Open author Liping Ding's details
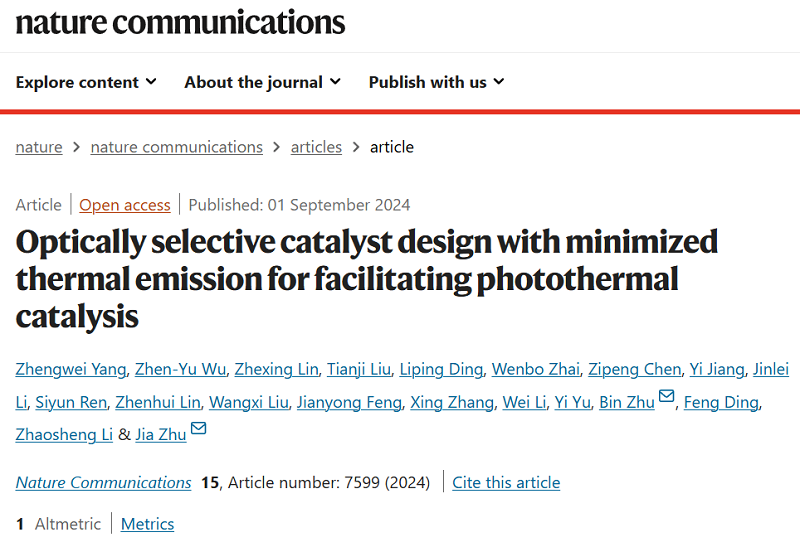This screenshot has width=800, height=547. (441, 370)
